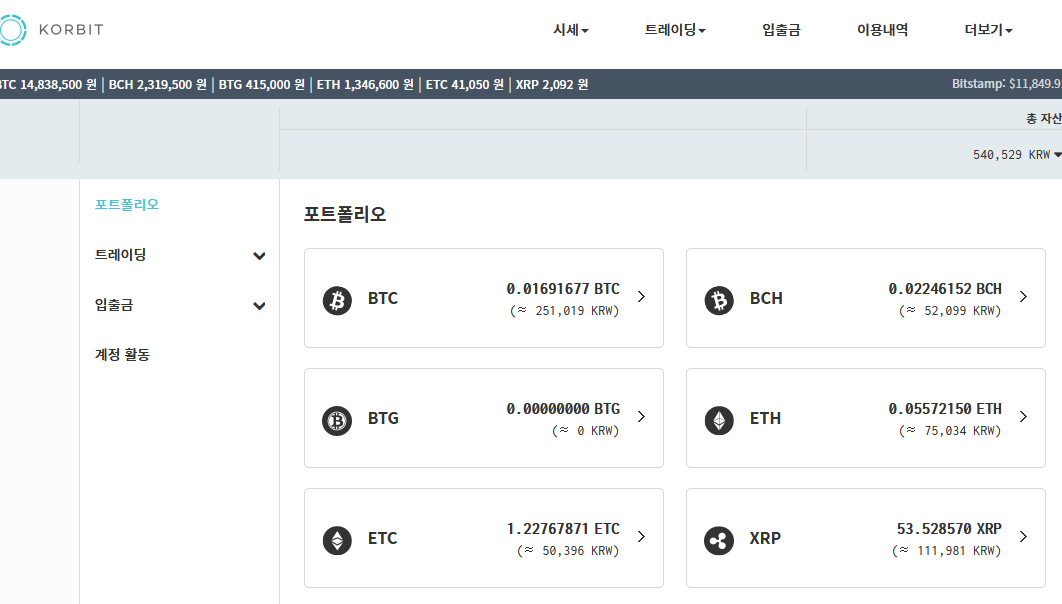Click the ETH diamond icon

coord(719,420)
